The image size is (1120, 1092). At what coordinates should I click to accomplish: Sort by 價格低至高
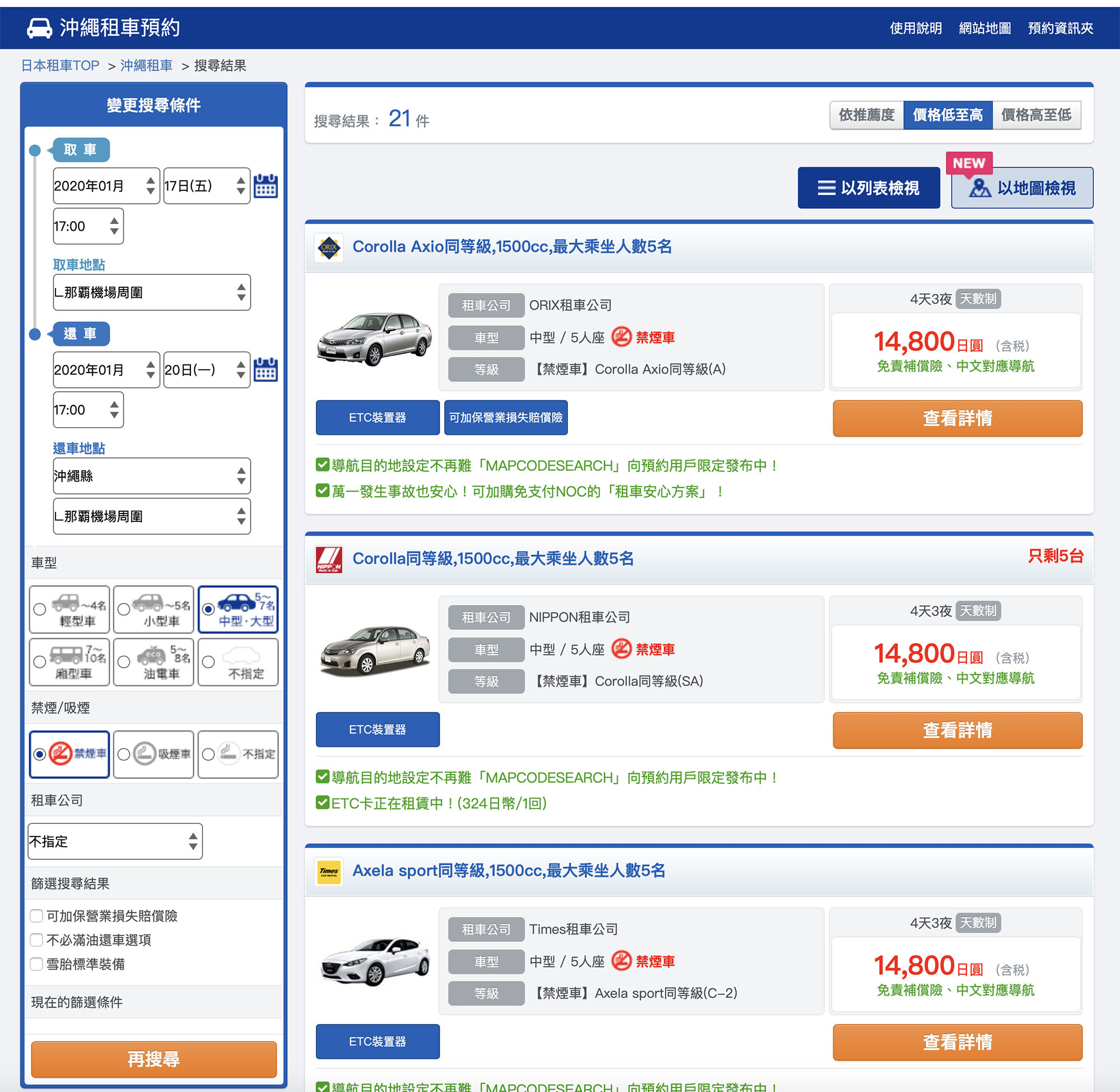[x=948, y=115]
